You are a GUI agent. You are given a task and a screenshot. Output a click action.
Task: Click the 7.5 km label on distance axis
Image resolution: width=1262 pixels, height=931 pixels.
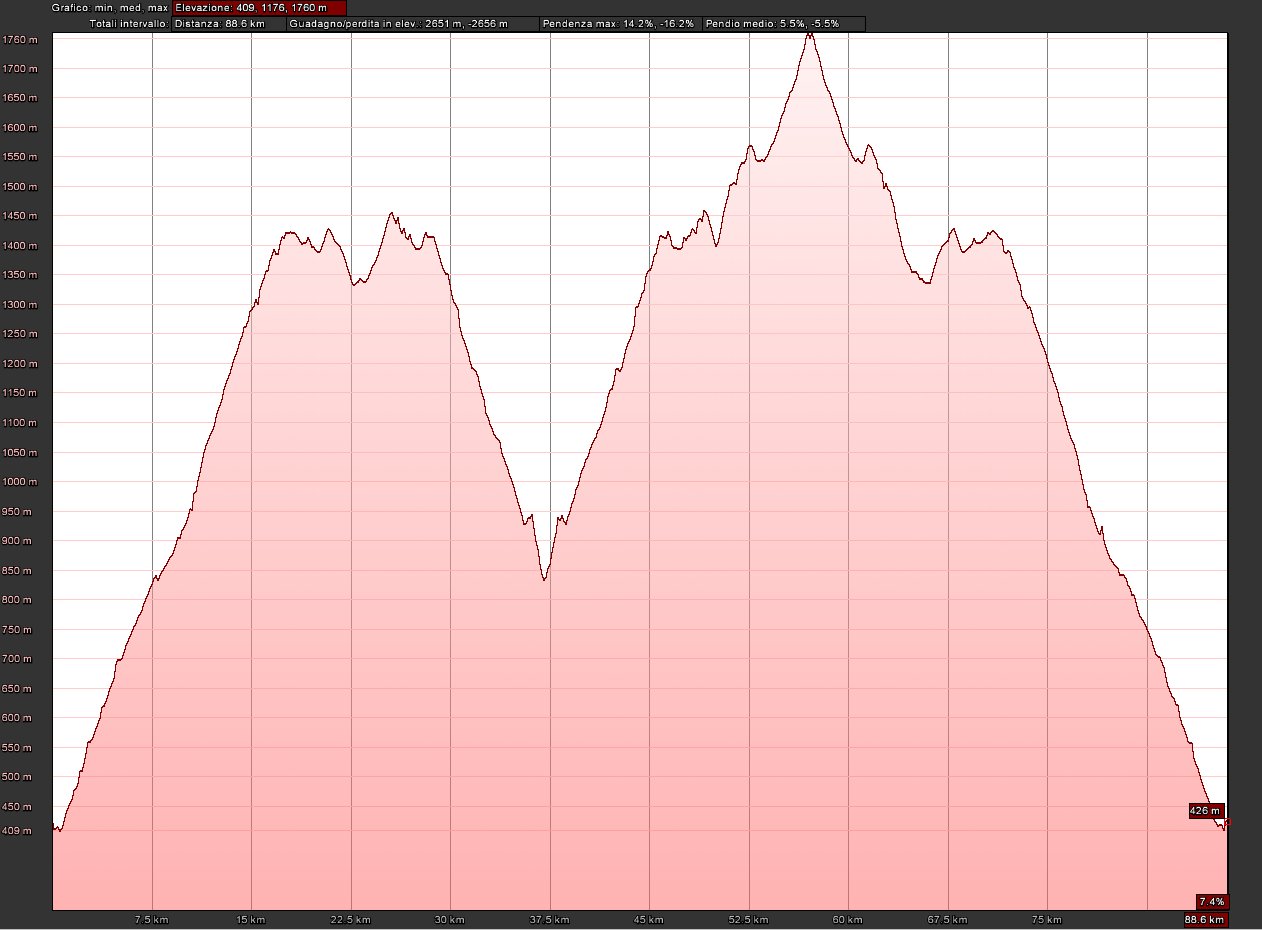point(152,919)
